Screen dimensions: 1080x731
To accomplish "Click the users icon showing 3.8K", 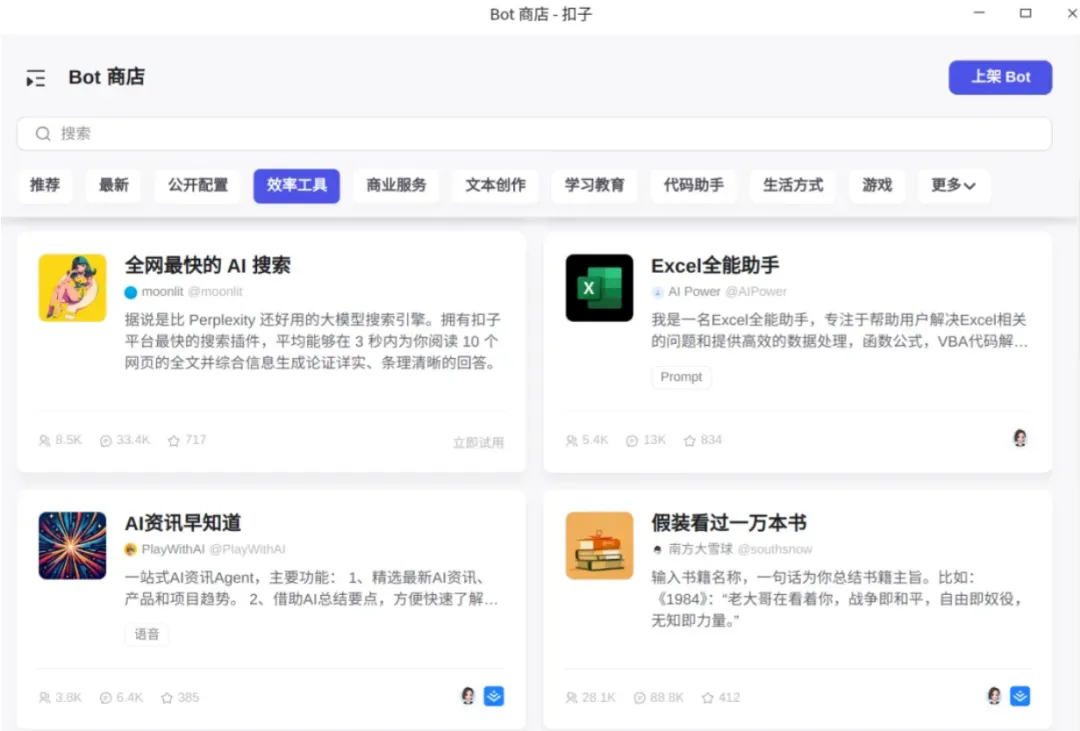I will click(44, 698).
